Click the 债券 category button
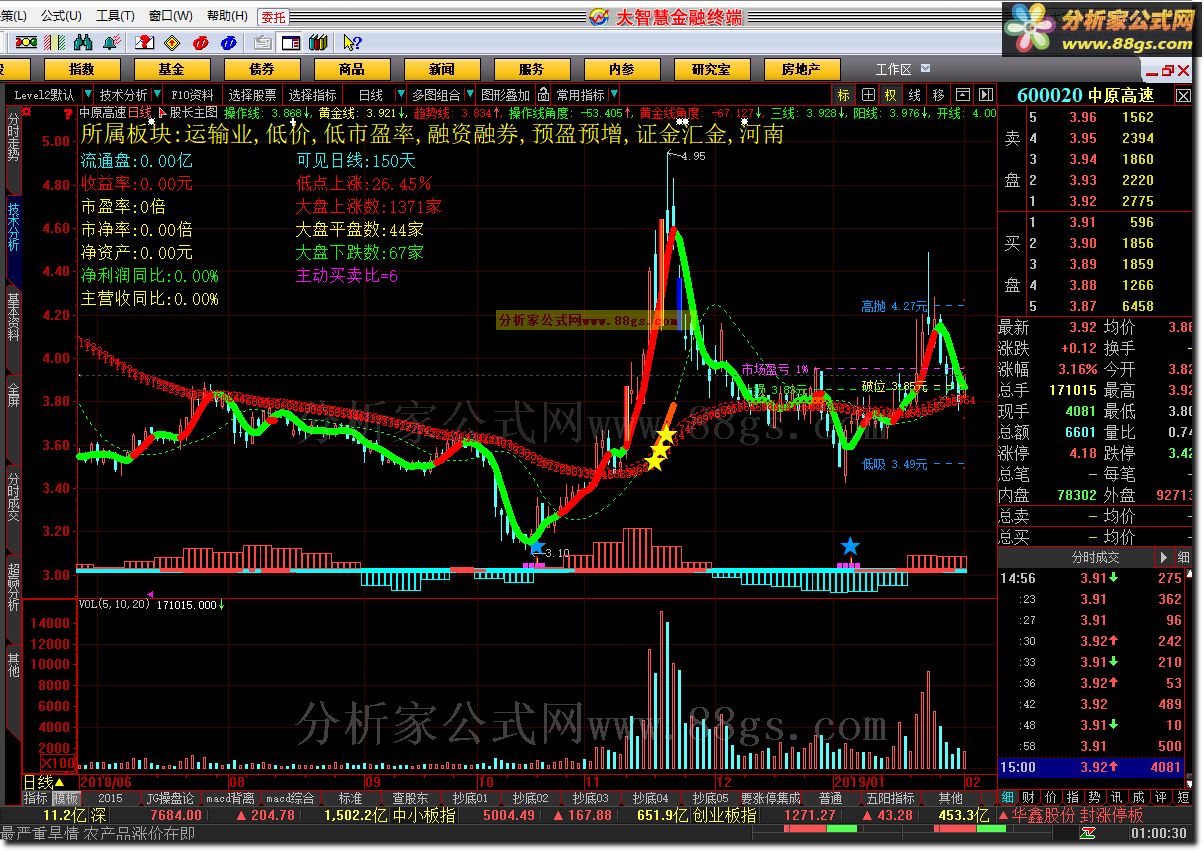The width and height of the screenshot is (1204, 851). pyautogui.click(x=262, y=69)
